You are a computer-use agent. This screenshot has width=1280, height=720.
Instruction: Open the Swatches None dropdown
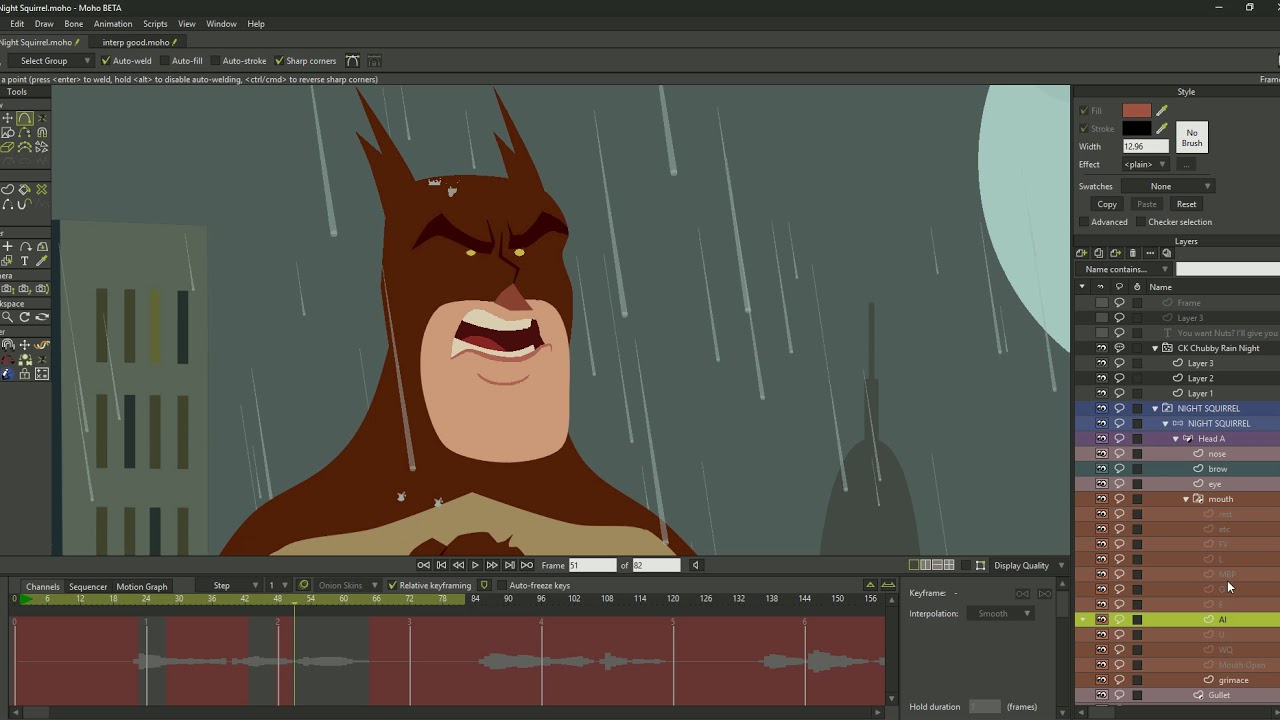click(x=1167, y=186)
